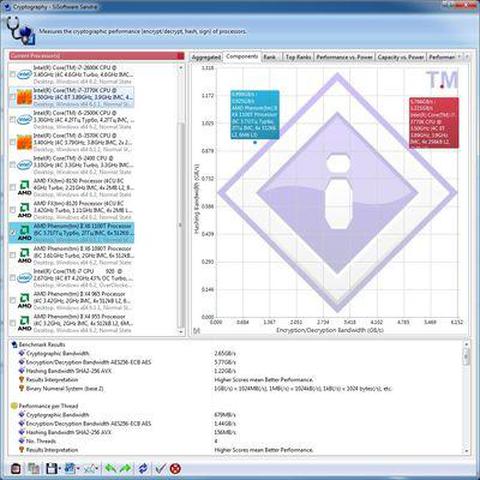Toggle the Core i5-2400 checkbox

tap(13, 165)
